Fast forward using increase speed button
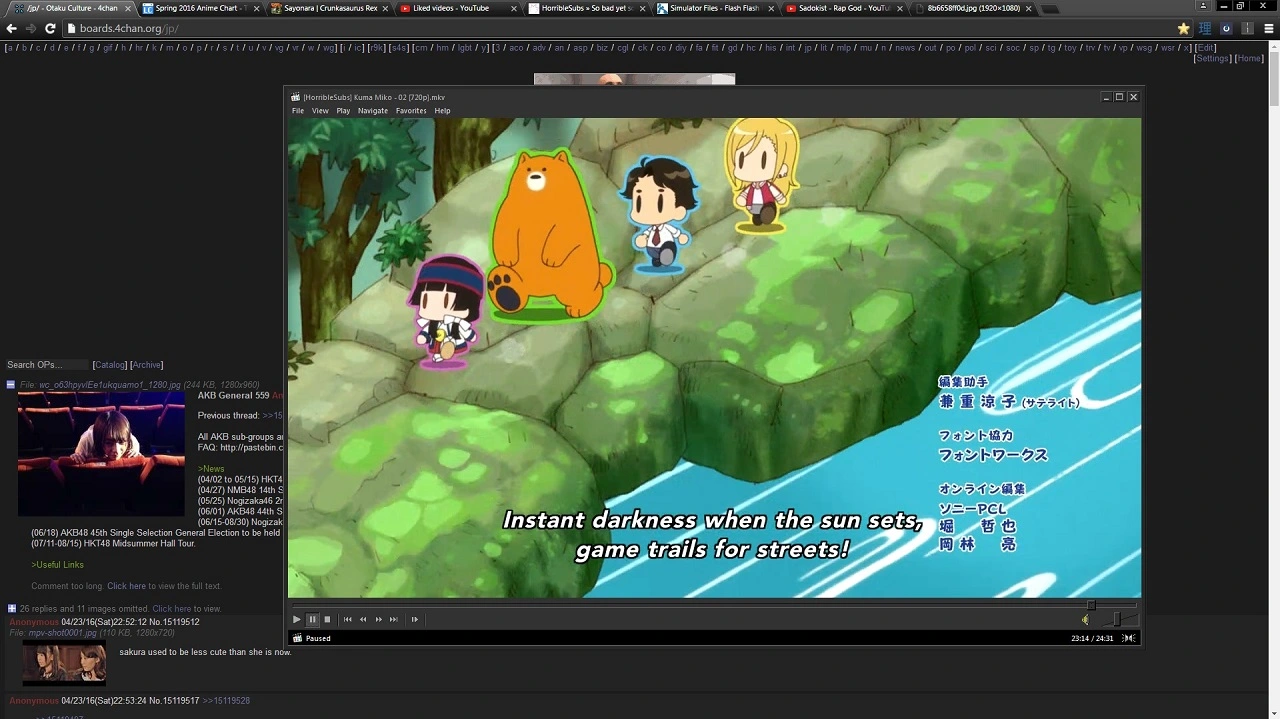The image size is (1280, 719). tap(379, 620)
